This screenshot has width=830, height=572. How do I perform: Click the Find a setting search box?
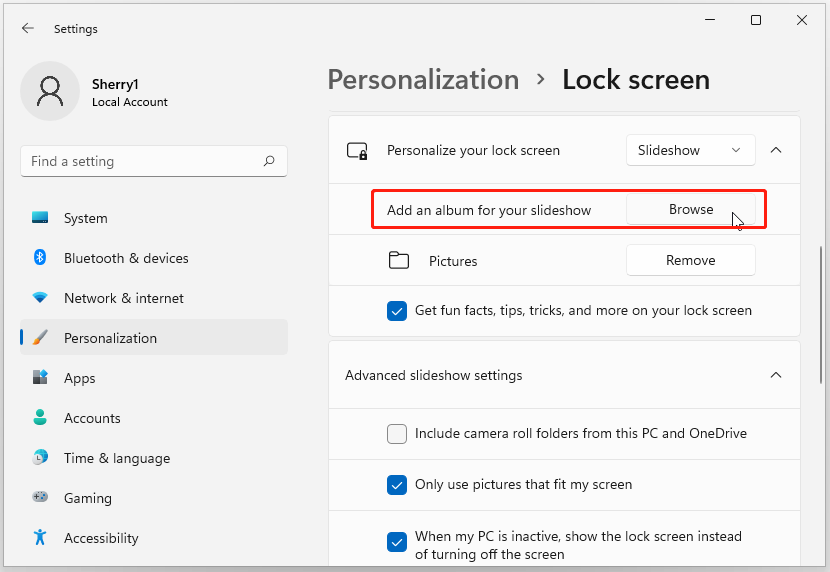point(140,161)
